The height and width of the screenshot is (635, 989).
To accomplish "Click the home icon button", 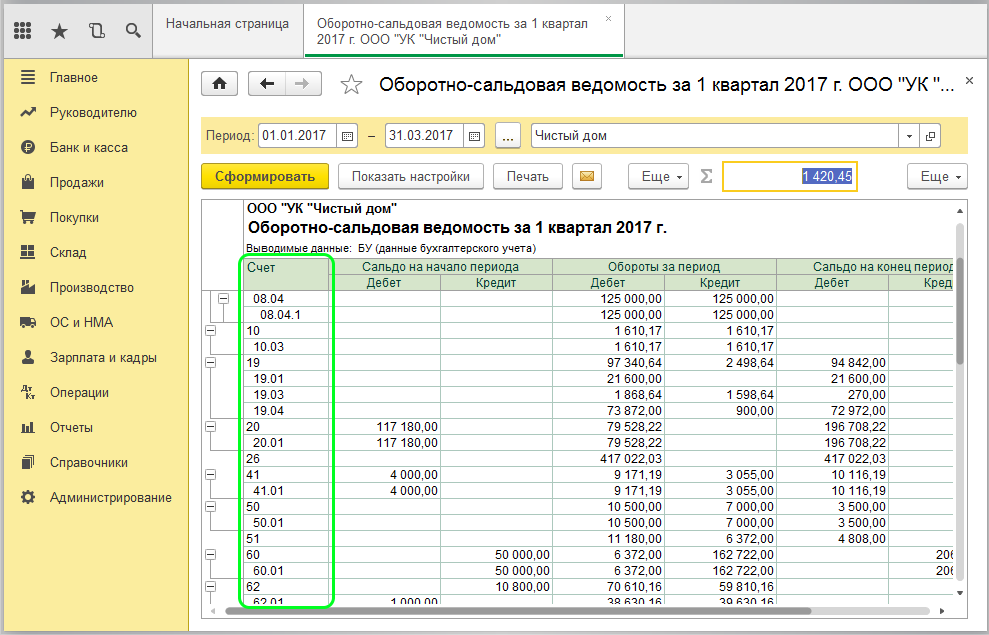I will coord(219,84).
